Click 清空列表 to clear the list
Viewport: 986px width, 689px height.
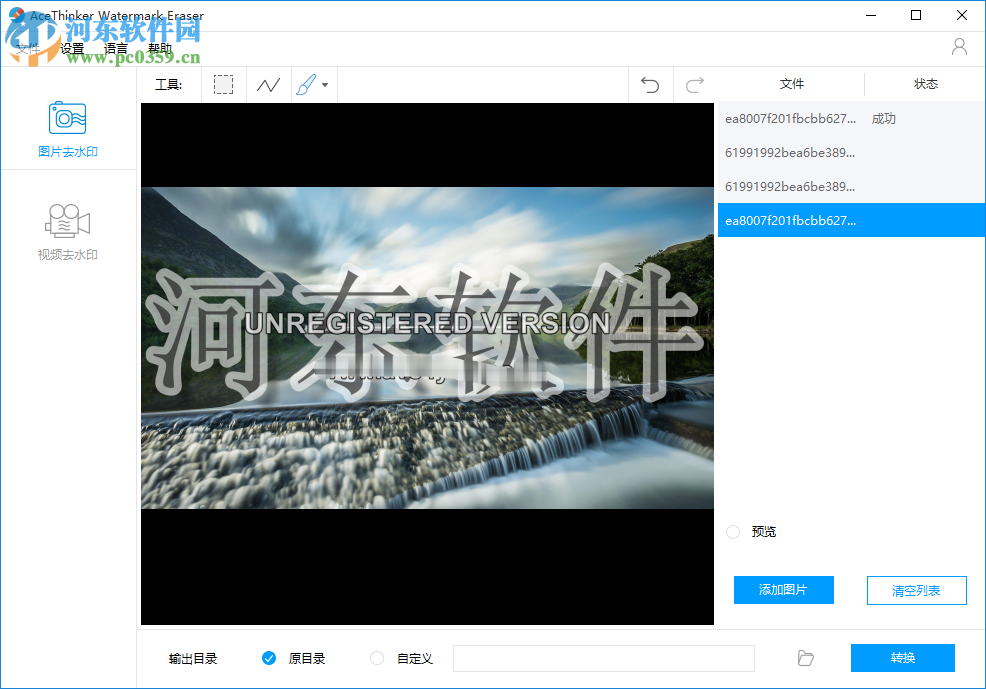click(916, 590)
